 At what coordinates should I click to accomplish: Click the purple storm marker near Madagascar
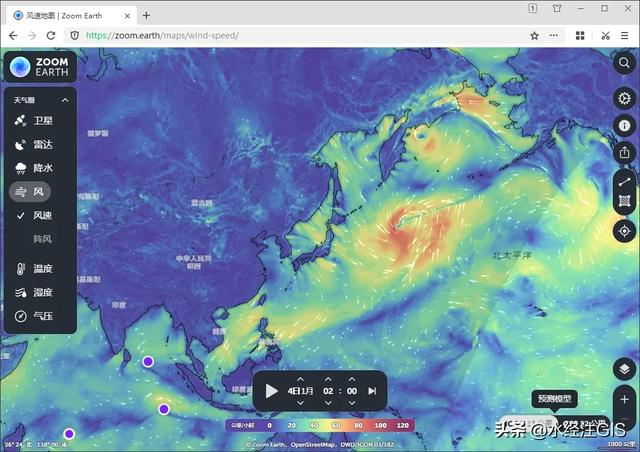click(x=69, y=433)
